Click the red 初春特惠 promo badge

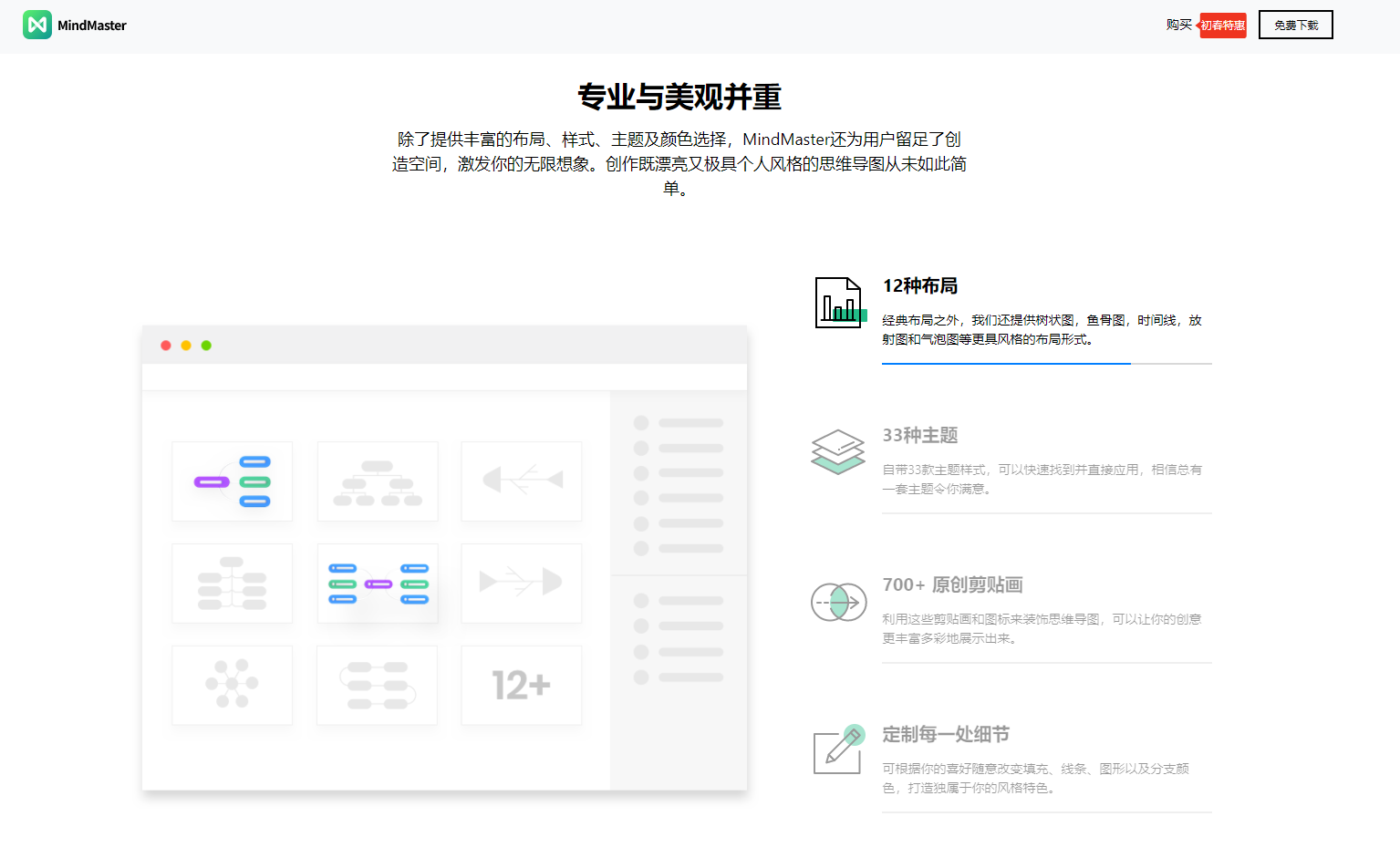click(1222, 26)
